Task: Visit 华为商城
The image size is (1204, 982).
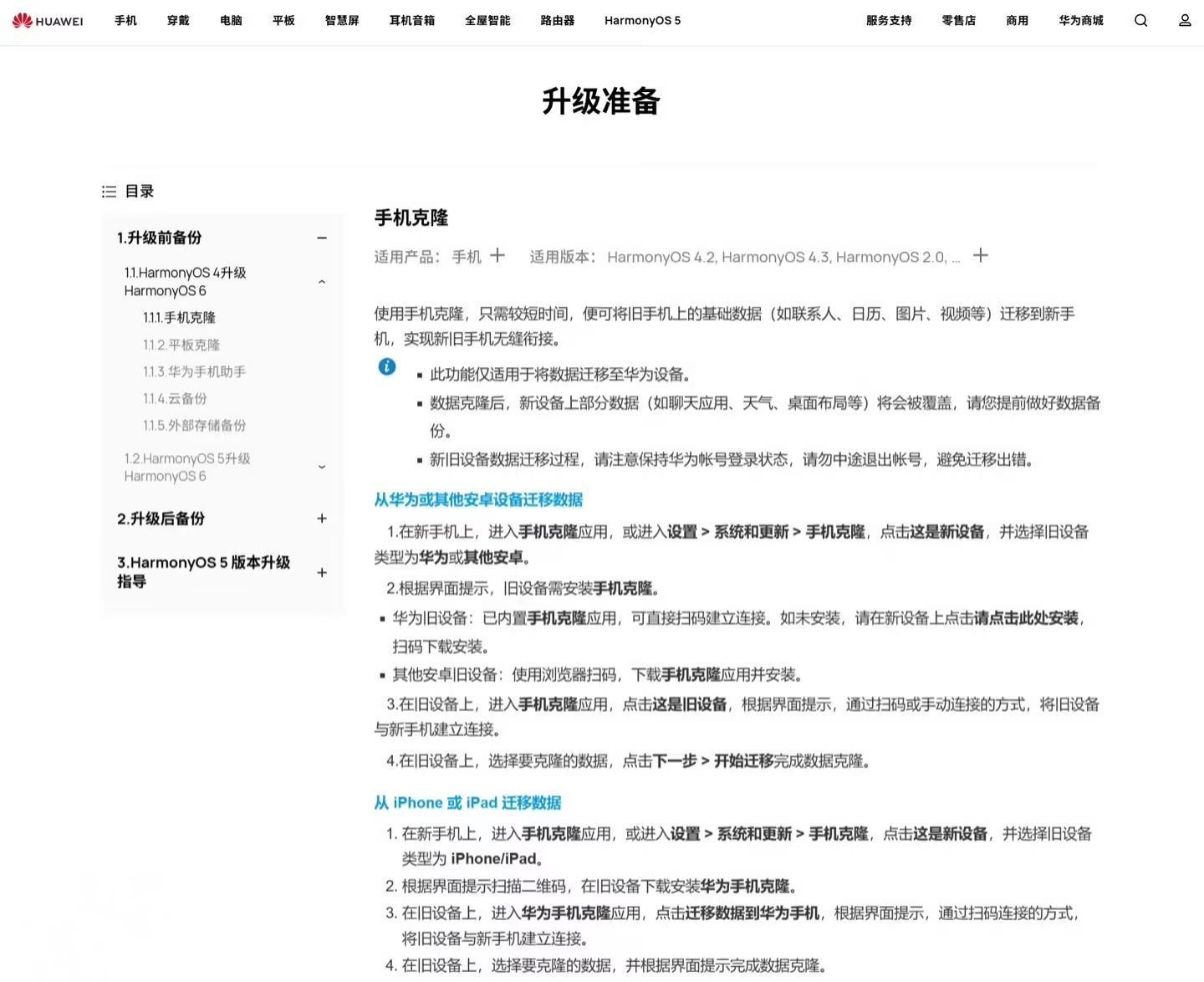Action: click(1081, 21)
